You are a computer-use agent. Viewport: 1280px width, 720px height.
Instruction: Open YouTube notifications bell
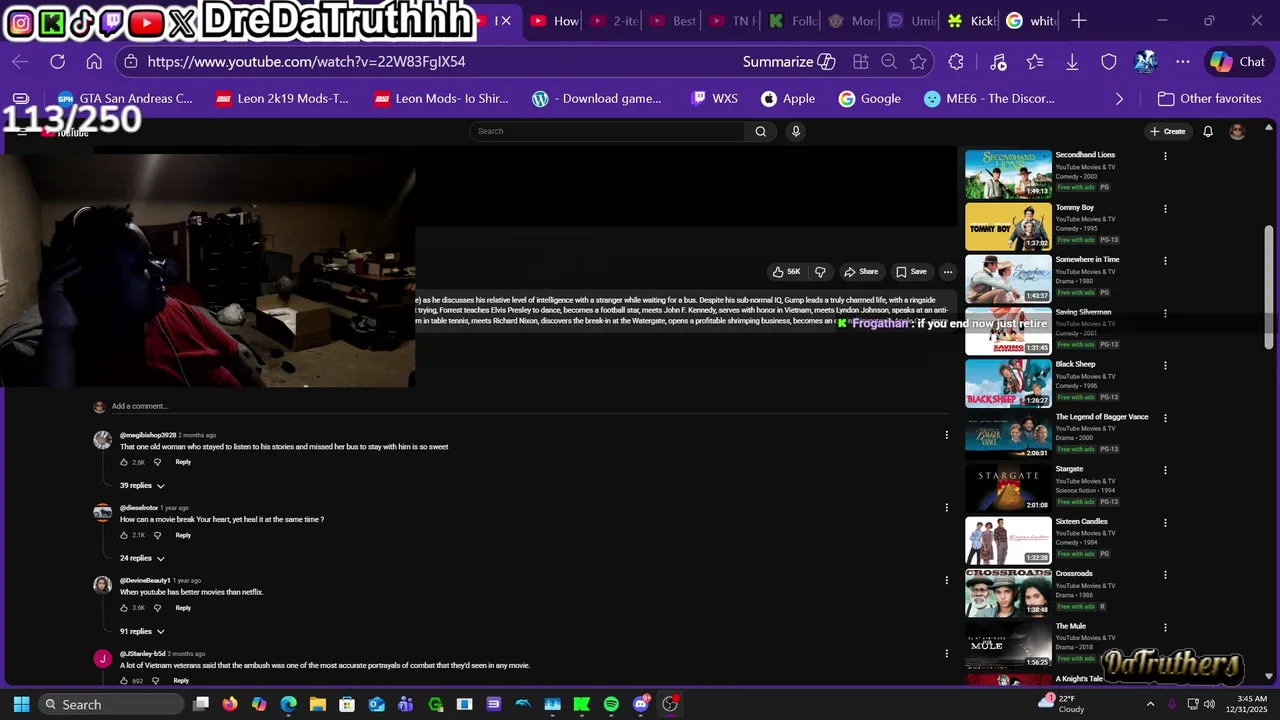[x=1208, y=131]
